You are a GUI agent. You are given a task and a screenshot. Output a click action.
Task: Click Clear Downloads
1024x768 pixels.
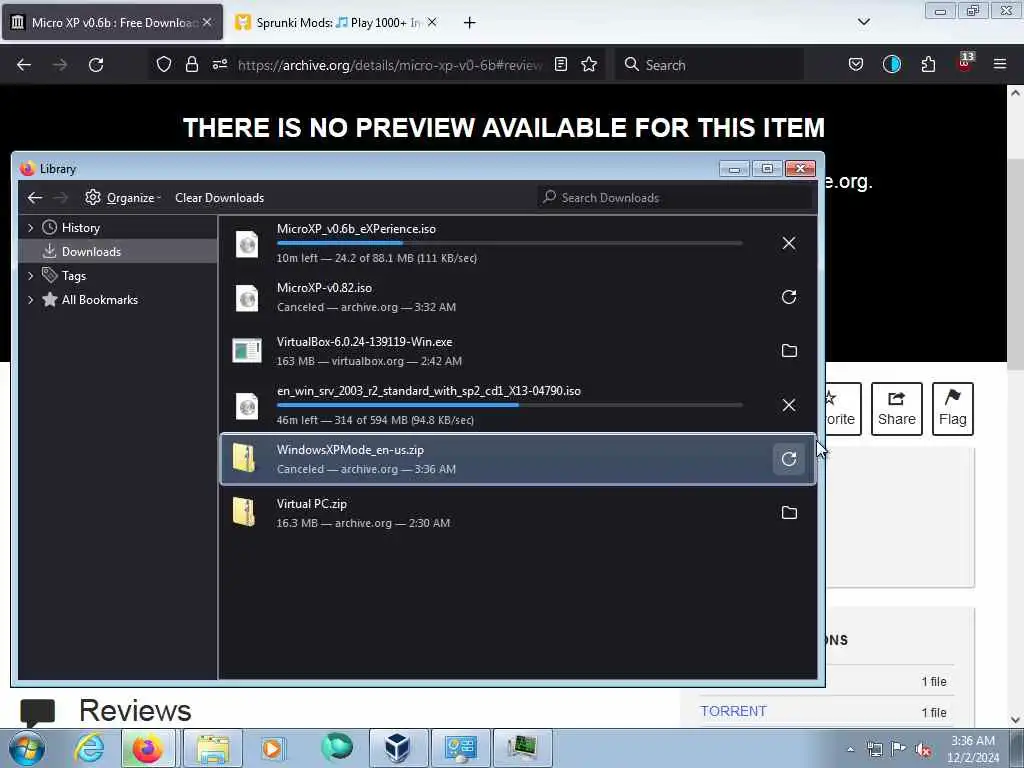[219, 197]
